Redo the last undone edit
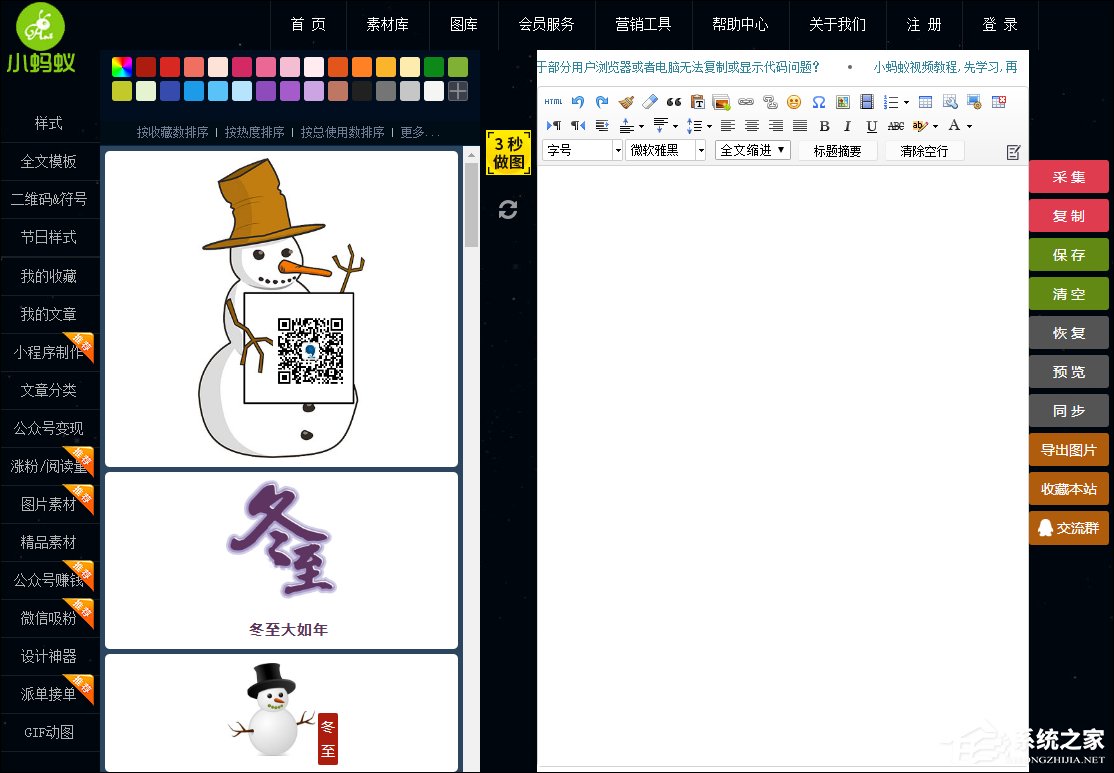Image resolution: width=1114 pixels, height=773 pixels. pyautogui.click(x=602, y=102)
